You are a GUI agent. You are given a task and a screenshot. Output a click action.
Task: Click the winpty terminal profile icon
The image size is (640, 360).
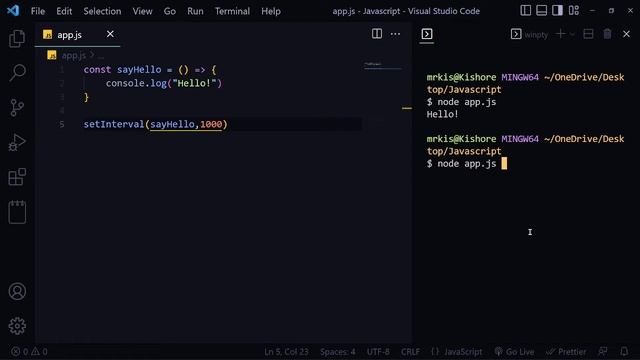[516, 34]
